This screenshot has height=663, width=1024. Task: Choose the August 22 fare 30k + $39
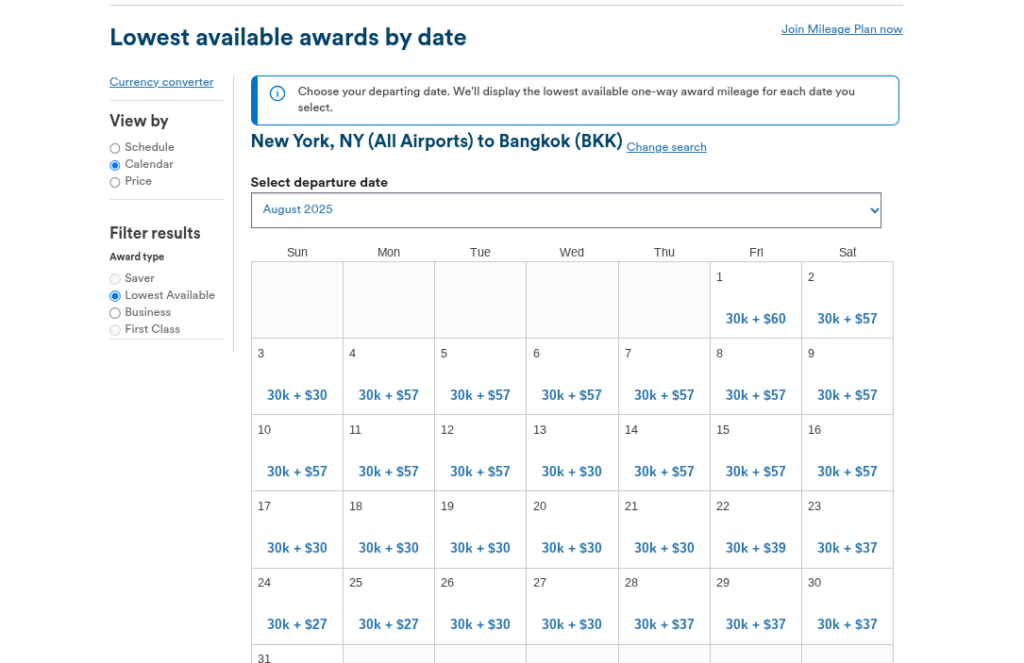(755, 548)
